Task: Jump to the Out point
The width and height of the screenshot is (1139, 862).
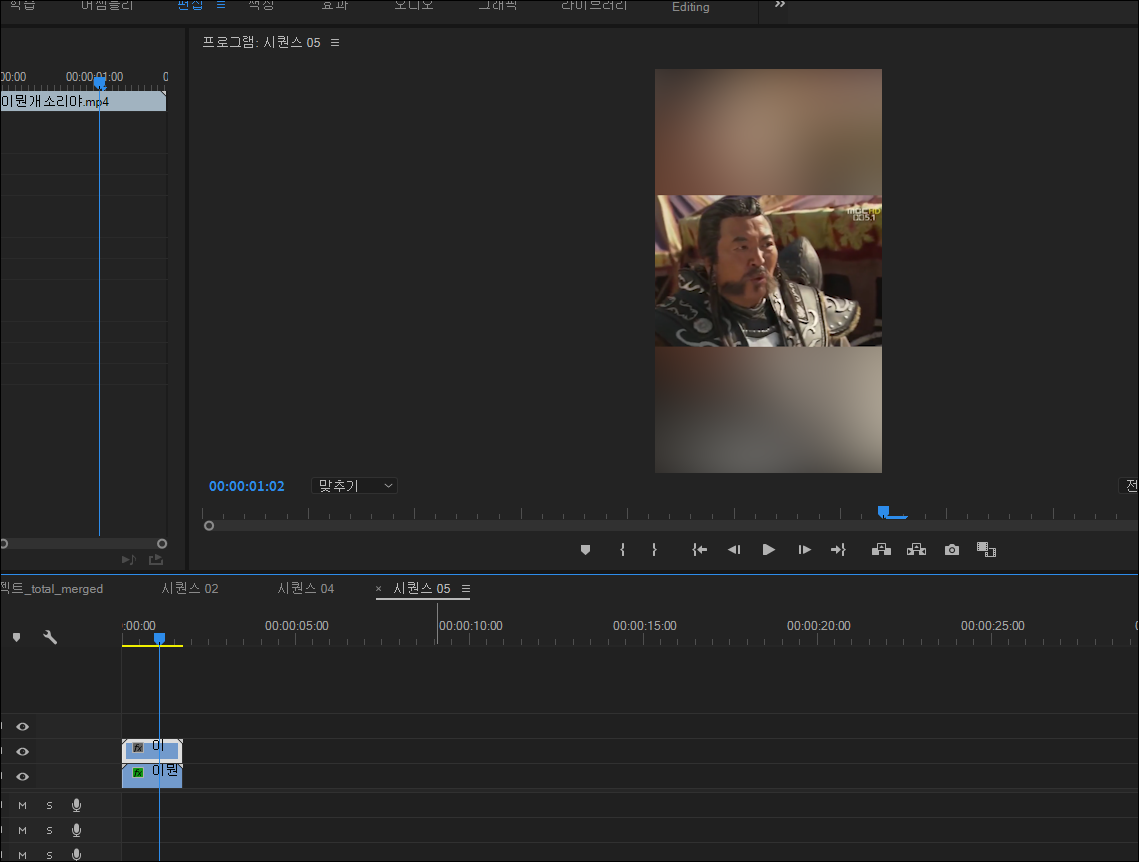Action: 838,550
